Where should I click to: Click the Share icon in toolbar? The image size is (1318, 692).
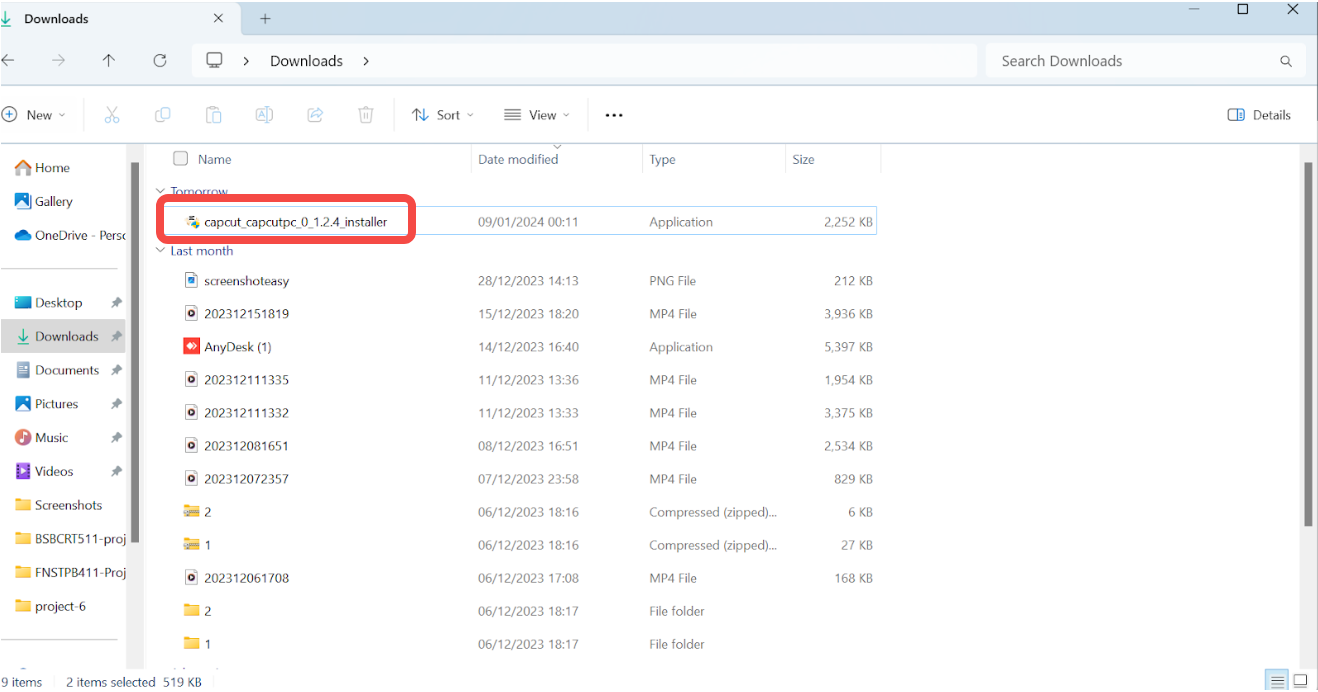pyautogui.click(x=315, y=115)
